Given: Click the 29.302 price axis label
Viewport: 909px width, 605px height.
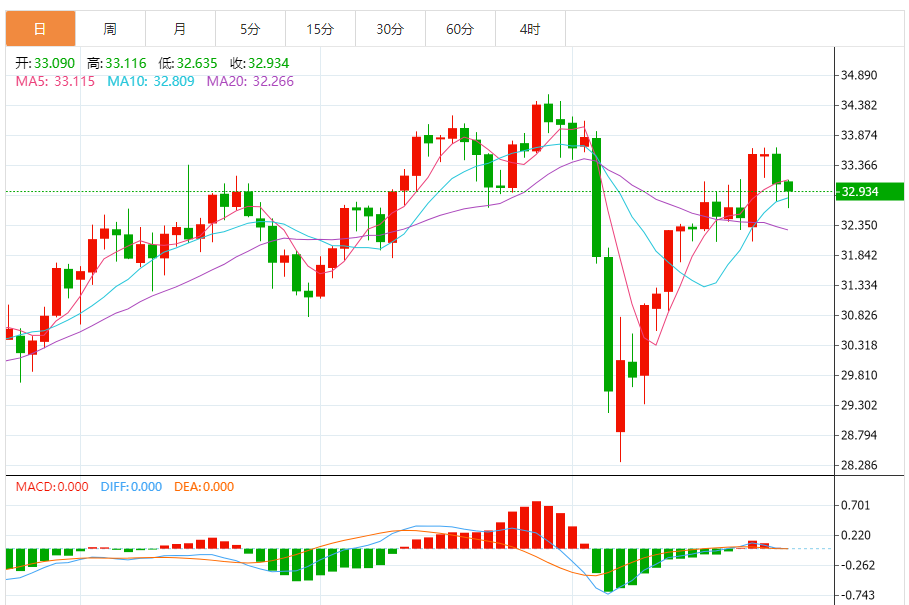Looking at the screenshot, I should tap(859, 405).
